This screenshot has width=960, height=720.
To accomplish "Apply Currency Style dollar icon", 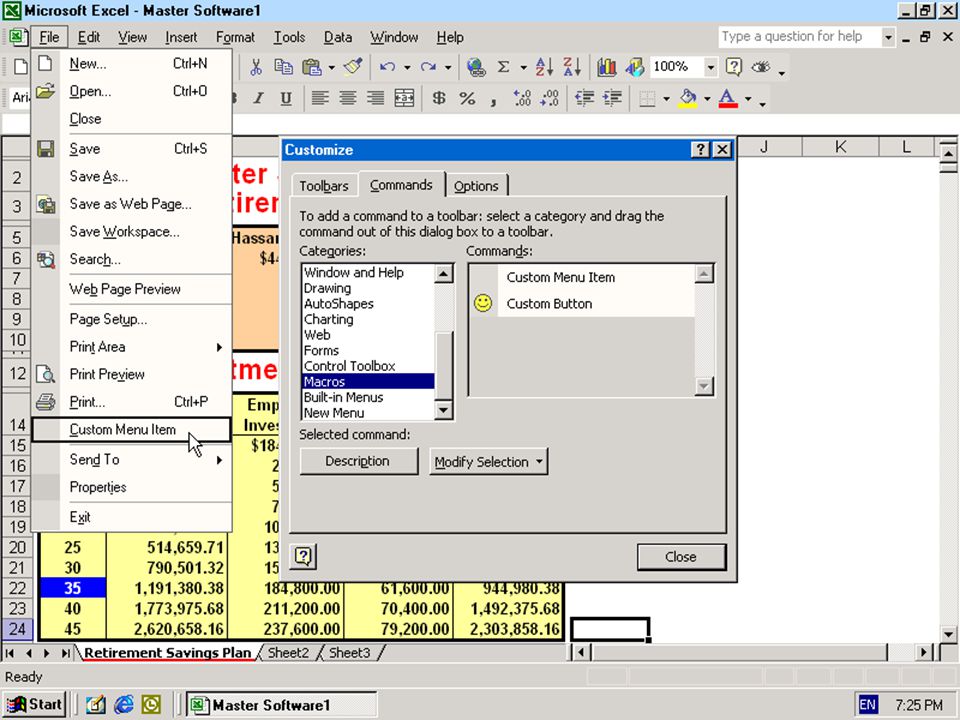I will pyautogui.click(x=439, y=98).
